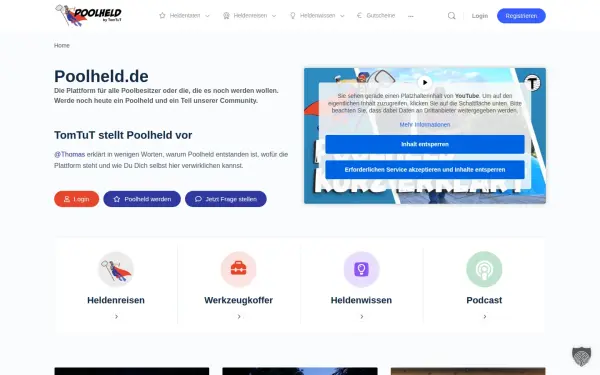Open the Heldenreisen menu item
600x375 pixels.
[x=250, y=16]
